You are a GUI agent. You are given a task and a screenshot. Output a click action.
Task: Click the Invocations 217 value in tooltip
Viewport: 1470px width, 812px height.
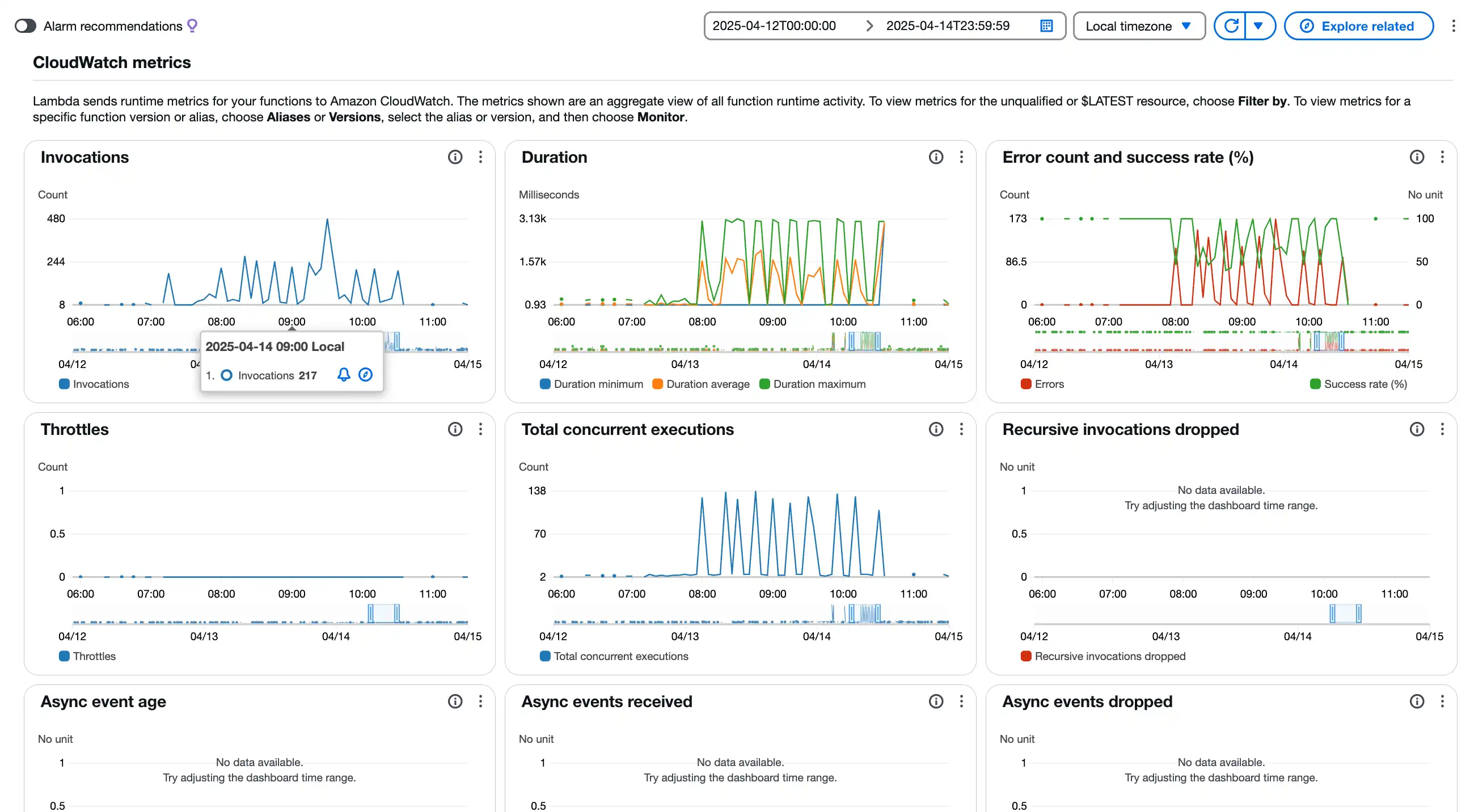click(x=307, y=375)
